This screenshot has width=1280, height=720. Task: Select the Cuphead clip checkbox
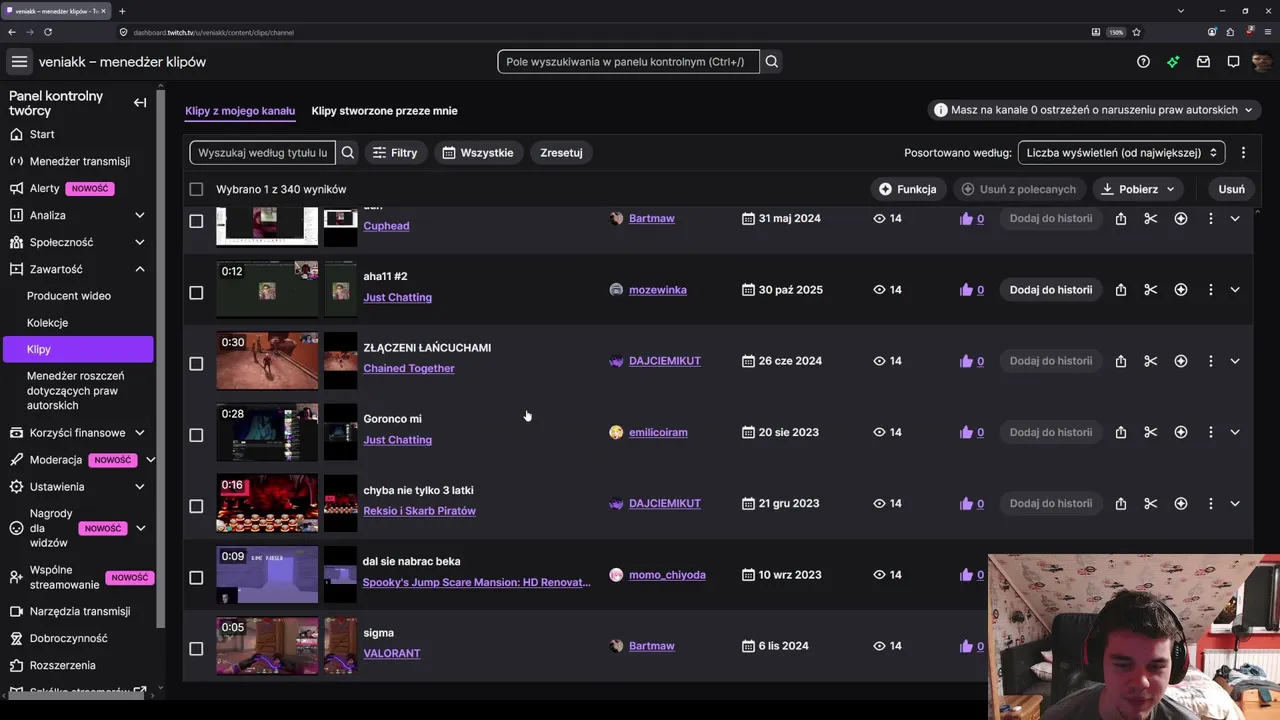tap(196, 221)
